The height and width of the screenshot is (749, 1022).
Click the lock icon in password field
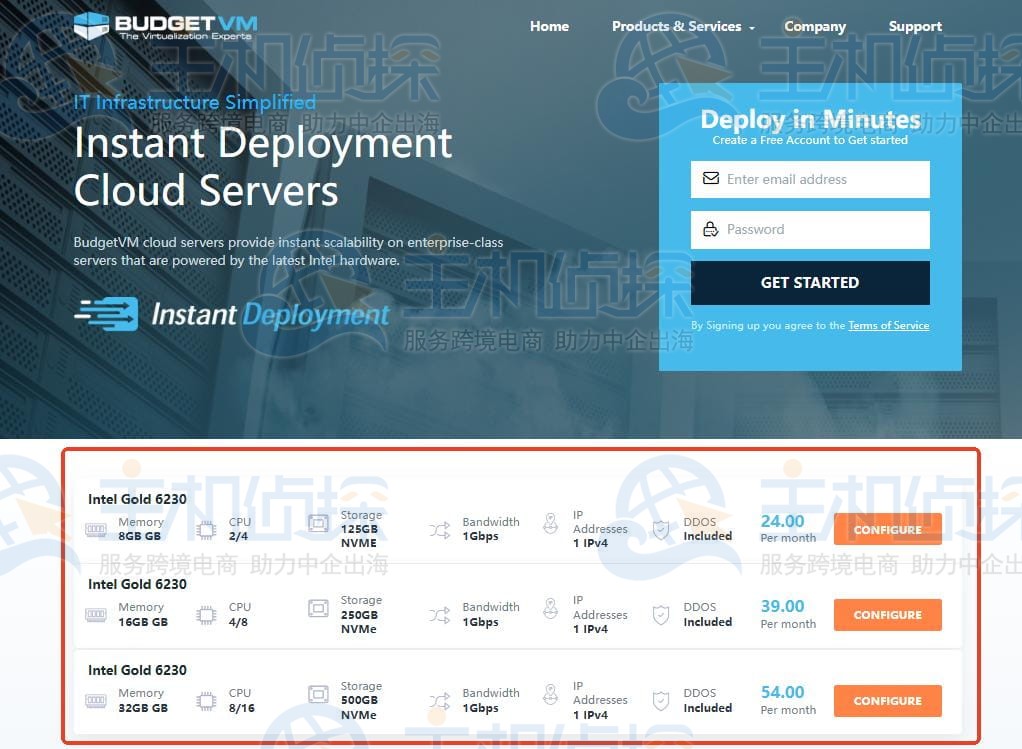[x=710, y=229]
